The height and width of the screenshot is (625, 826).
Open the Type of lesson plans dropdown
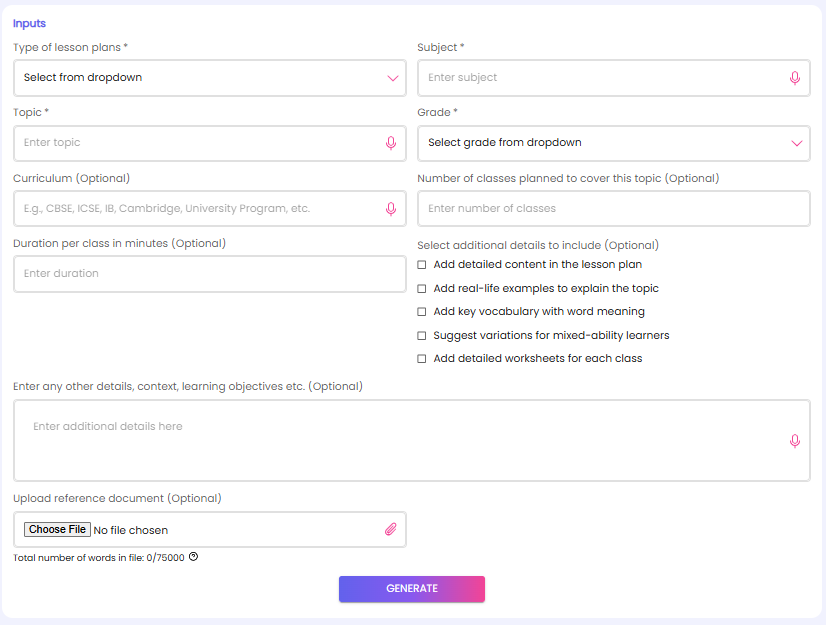tap(210, 78)
